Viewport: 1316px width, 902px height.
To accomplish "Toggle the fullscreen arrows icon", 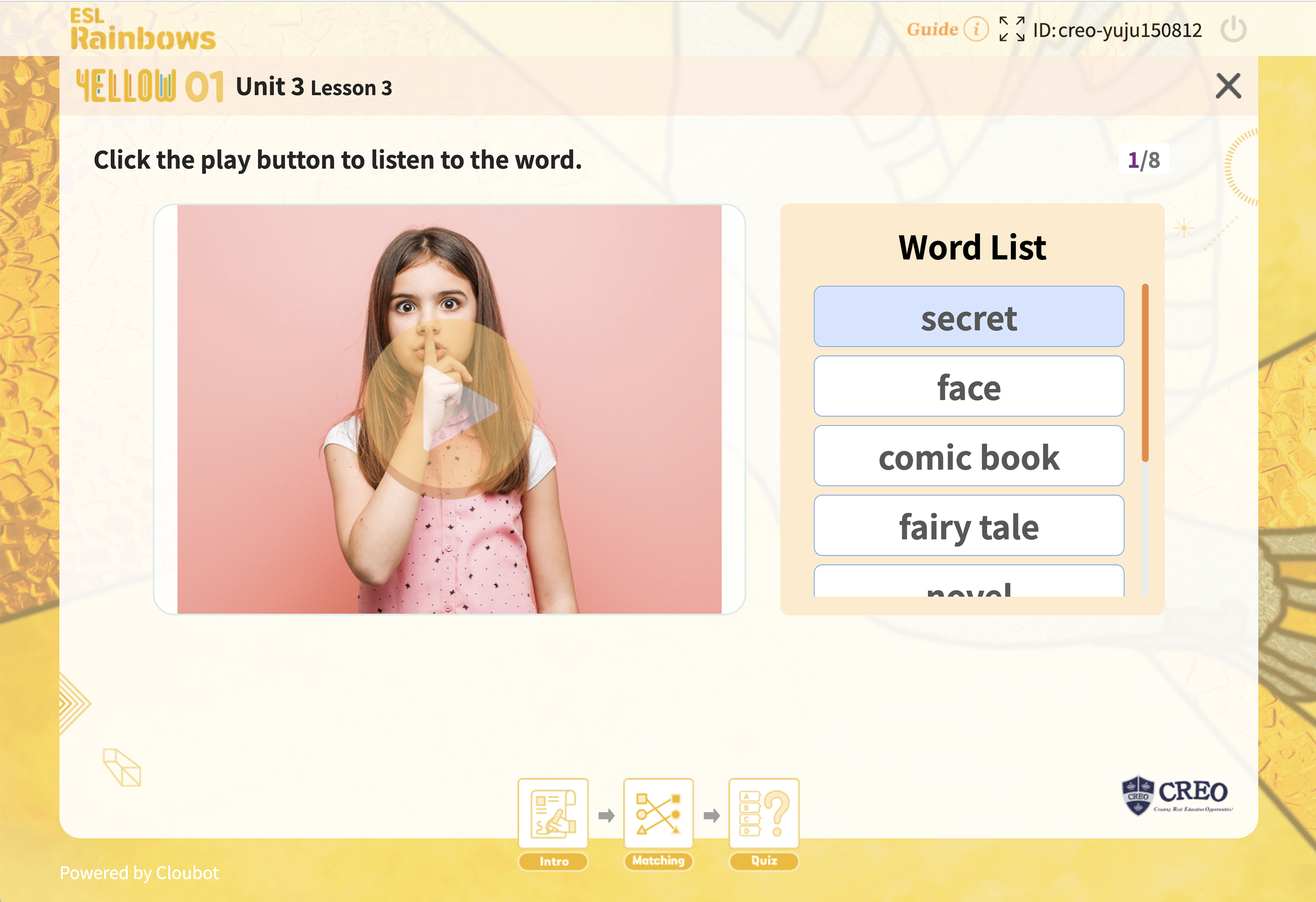I will pyautogui.click(x=1011, y=29).
